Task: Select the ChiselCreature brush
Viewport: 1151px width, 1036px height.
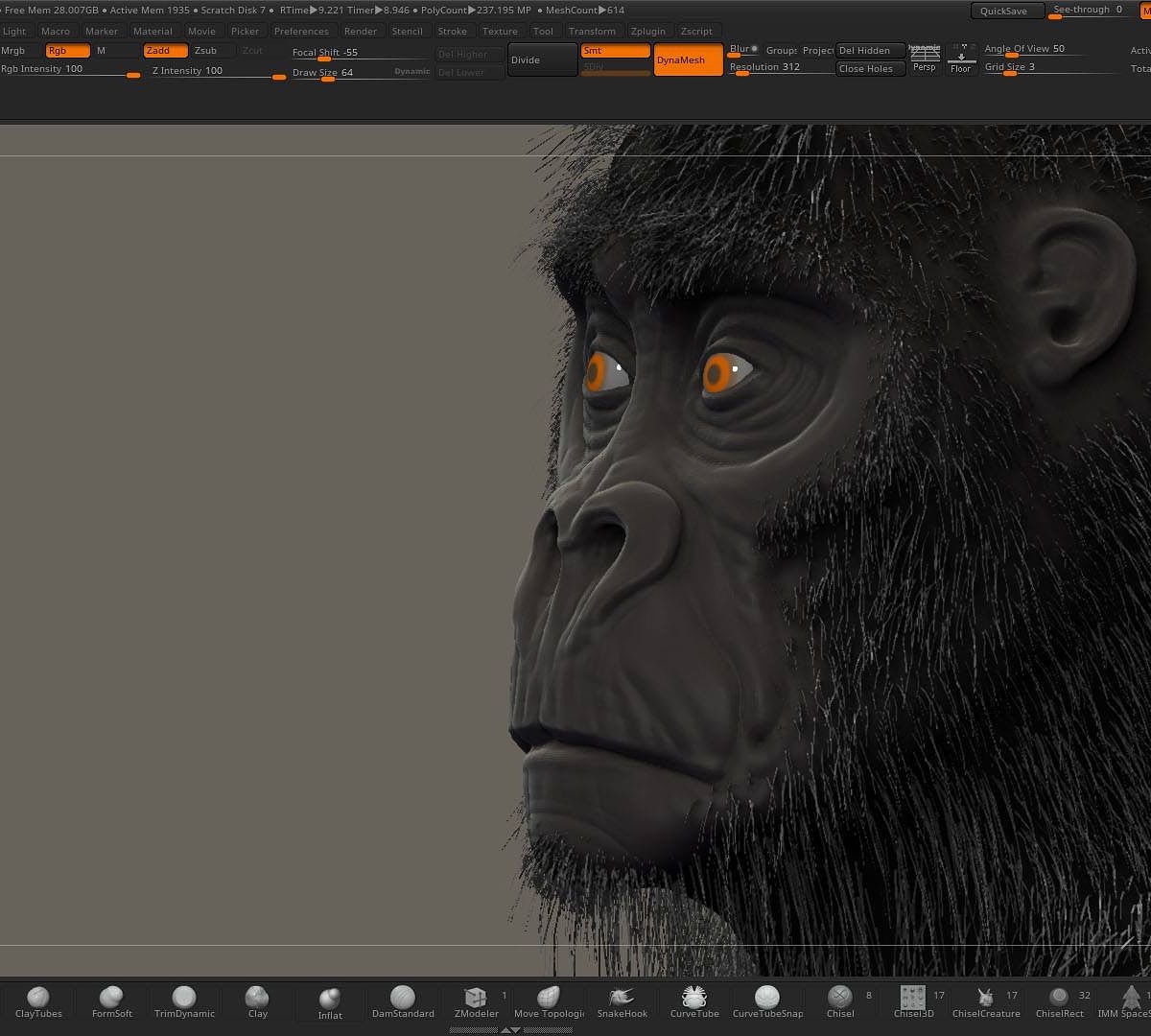Action: click(x=986, y=1001)
